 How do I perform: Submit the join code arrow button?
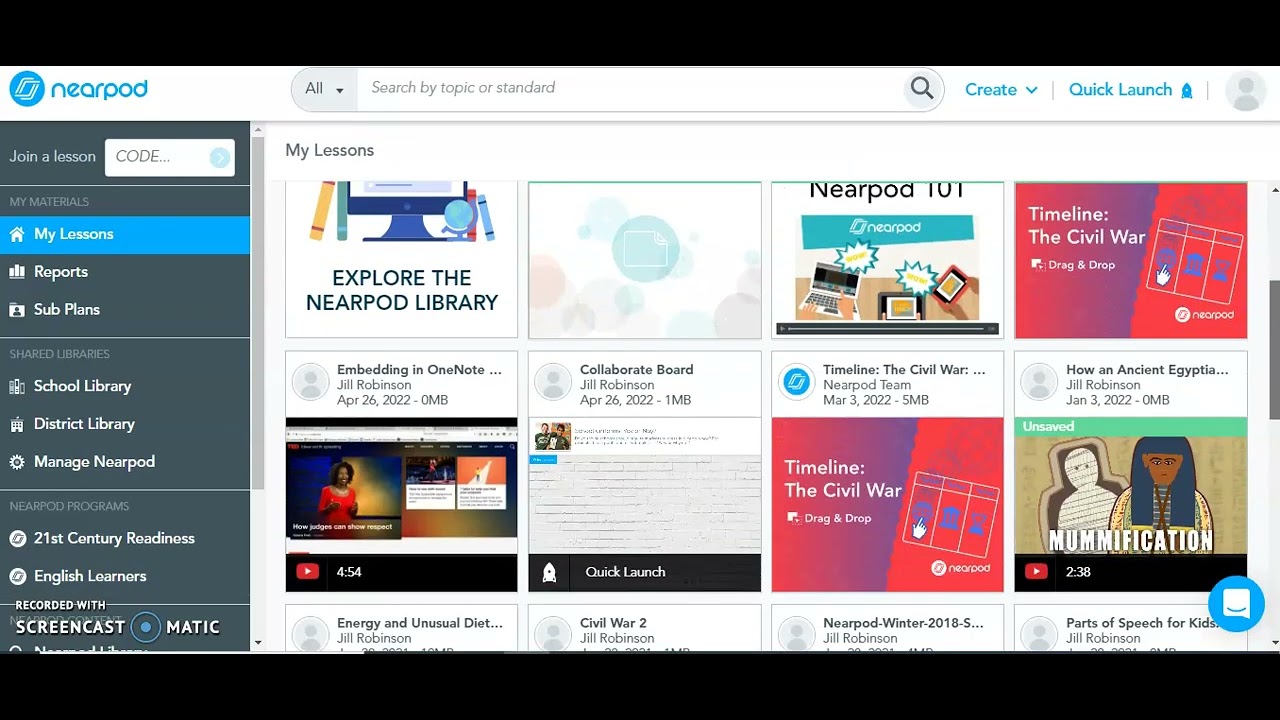click(219, 157)
